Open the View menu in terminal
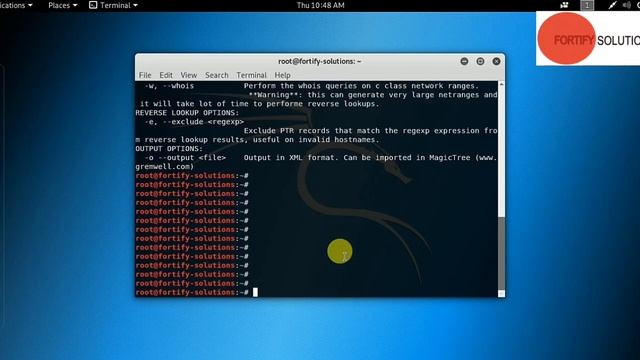This screenshot has width=640, height=360. (189, 75)
